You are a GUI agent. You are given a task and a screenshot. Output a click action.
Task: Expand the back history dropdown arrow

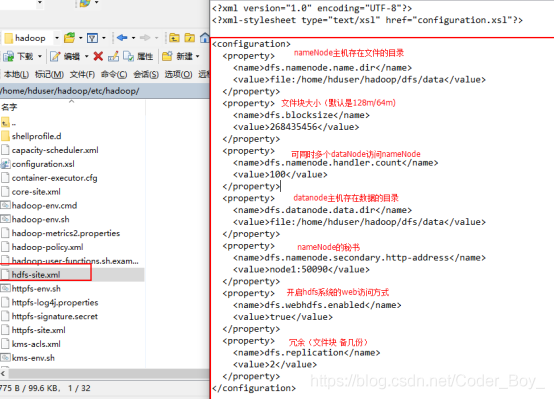[x=133, y=37]
